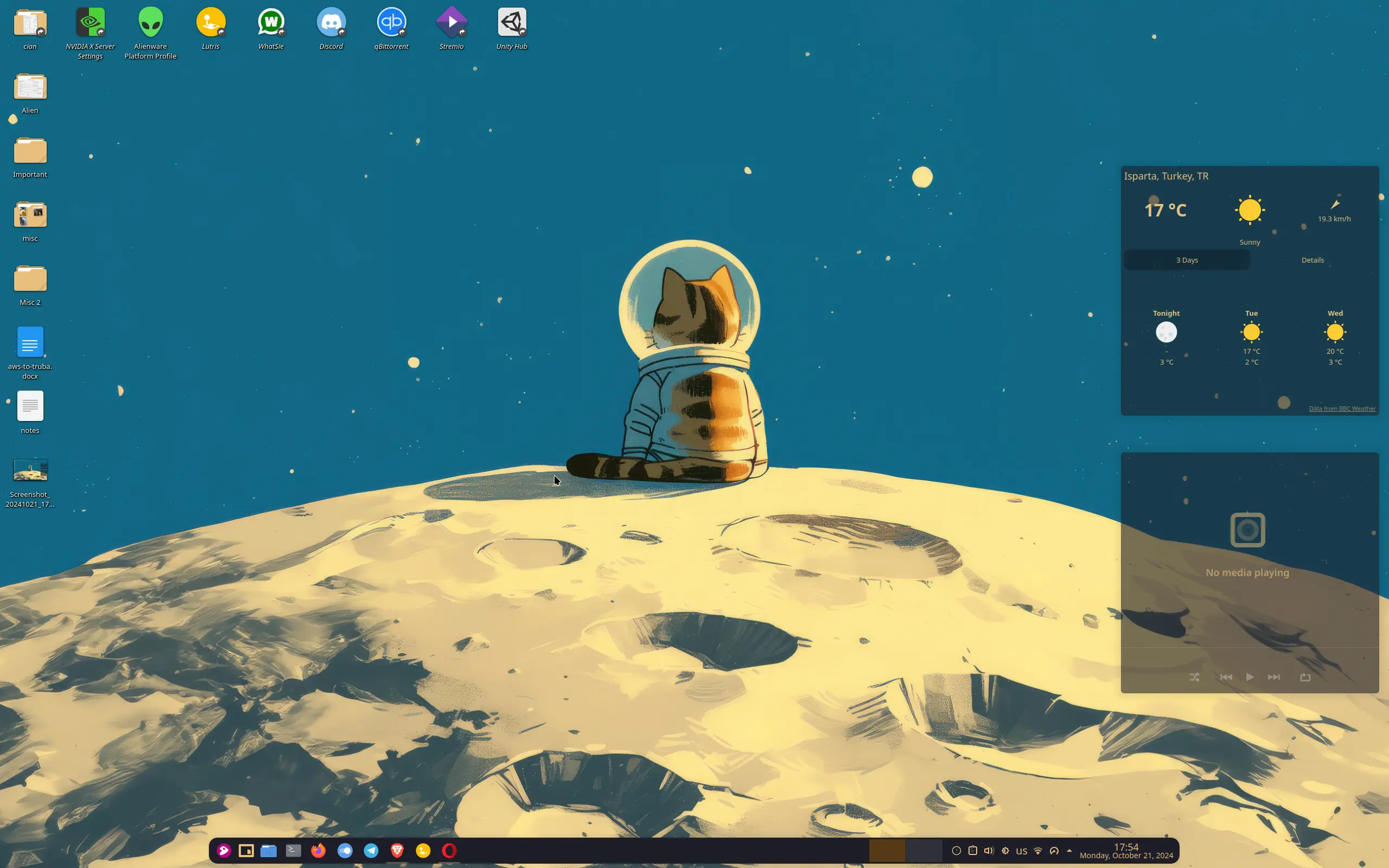
Task: Click the Tue forecast sun icon
Action: coord(1251,333)
